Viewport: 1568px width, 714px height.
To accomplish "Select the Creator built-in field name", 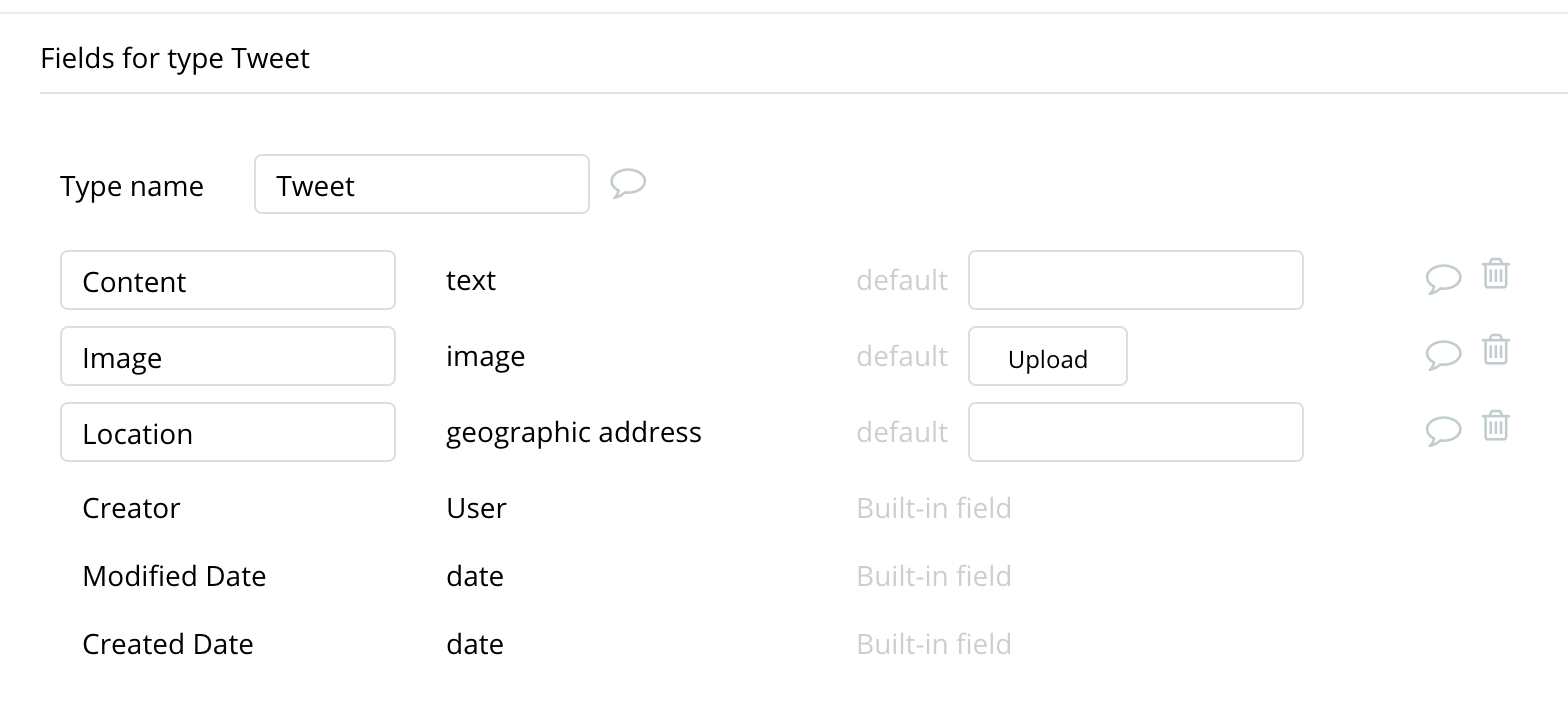I will click(x=131, y=509).
